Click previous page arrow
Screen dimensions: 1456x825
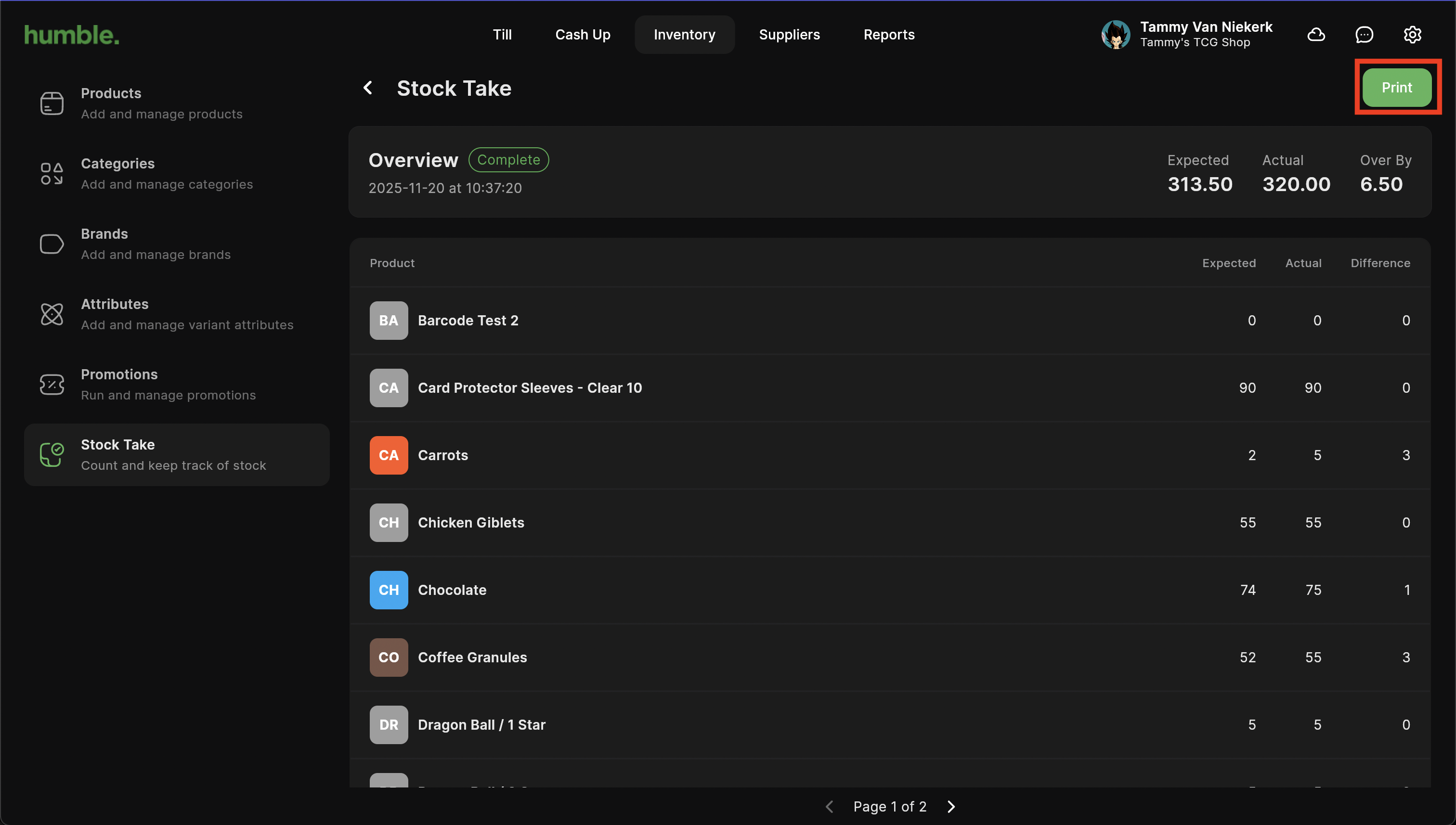click(830, 806)
